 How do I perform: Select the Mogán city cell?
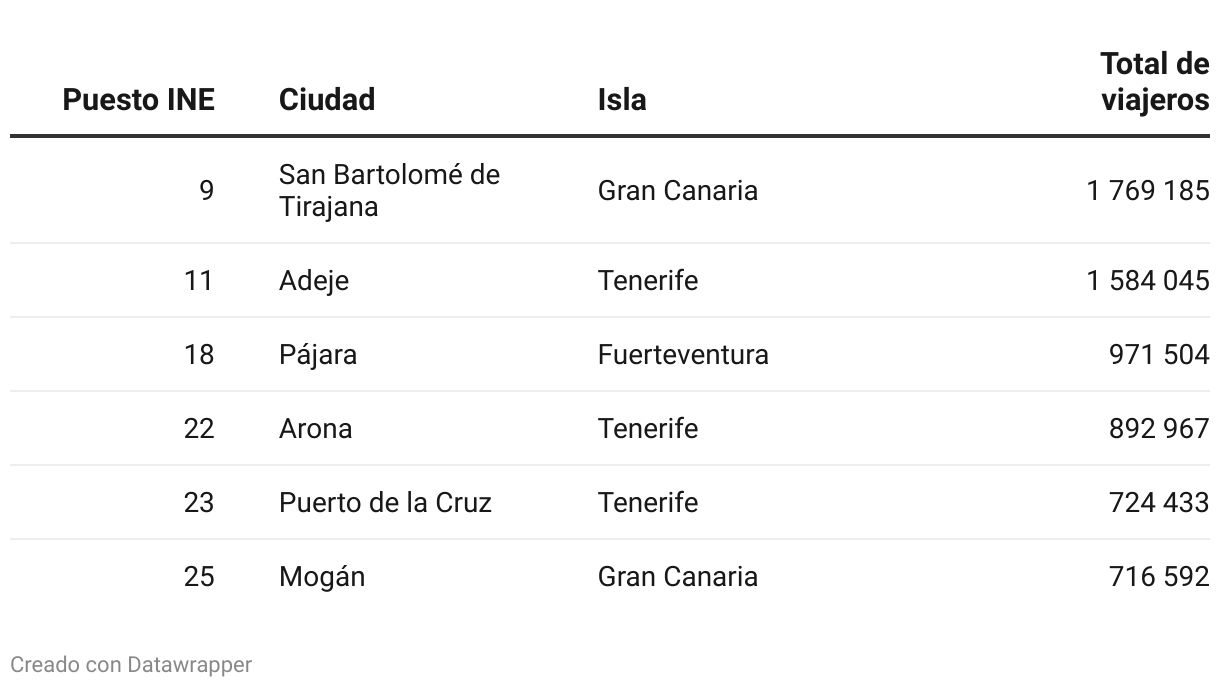point(322,577)
